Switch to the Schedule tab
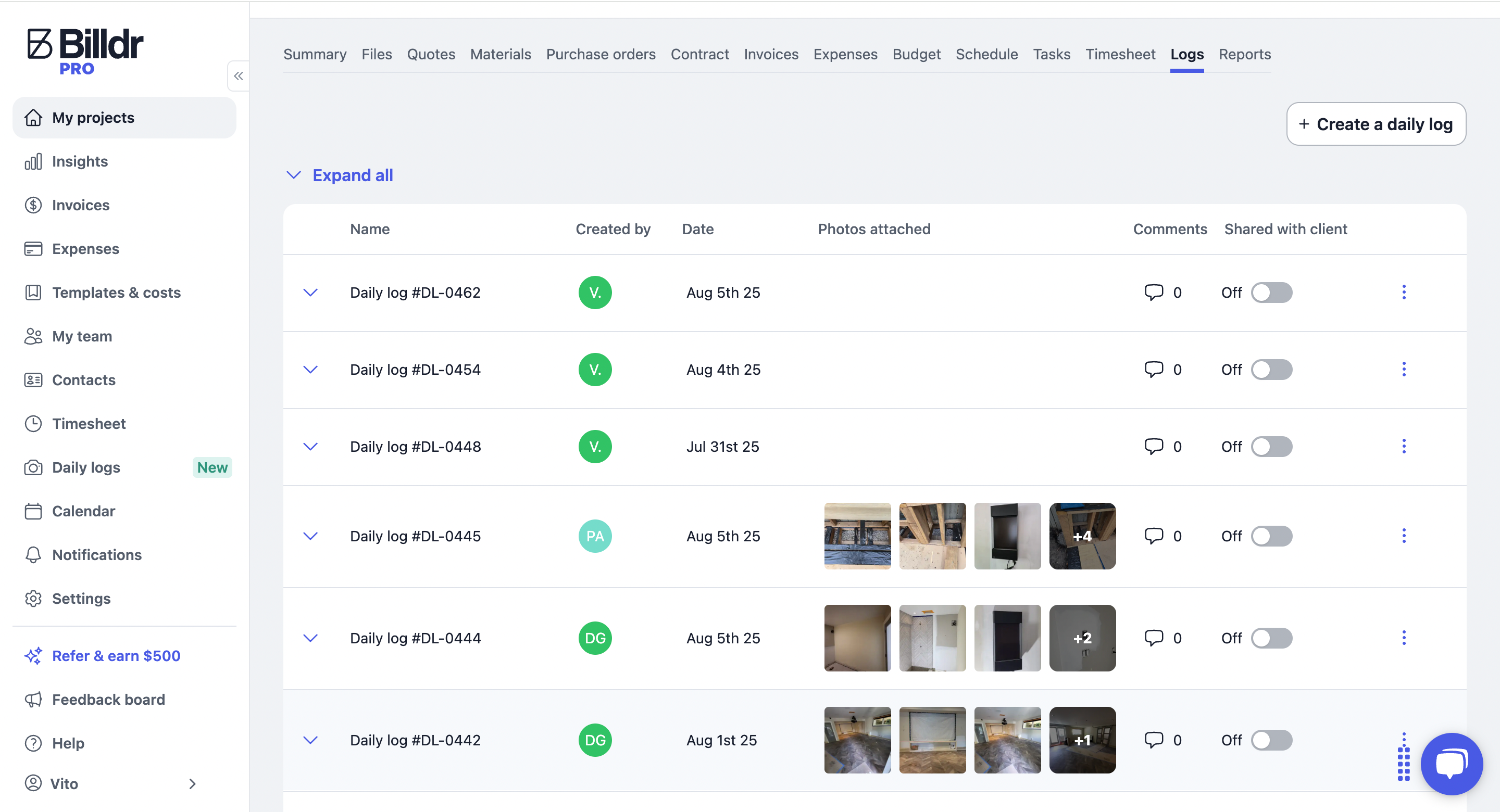The height and width of the screenshot is (812, 1500). pyautogui.click(x=986, y=54)
